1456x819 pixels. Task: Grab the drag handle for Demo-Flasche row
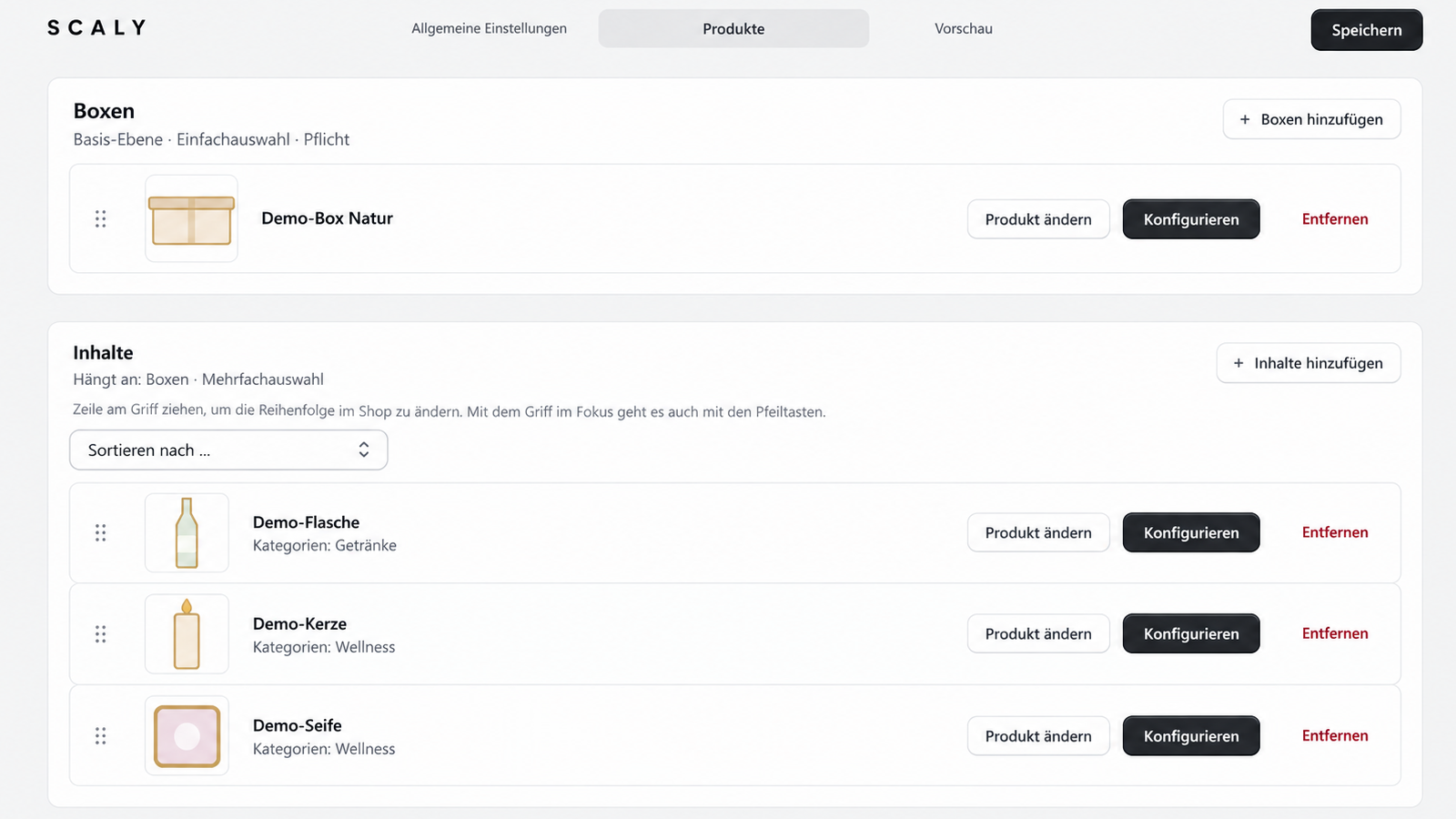coord(100,532)
